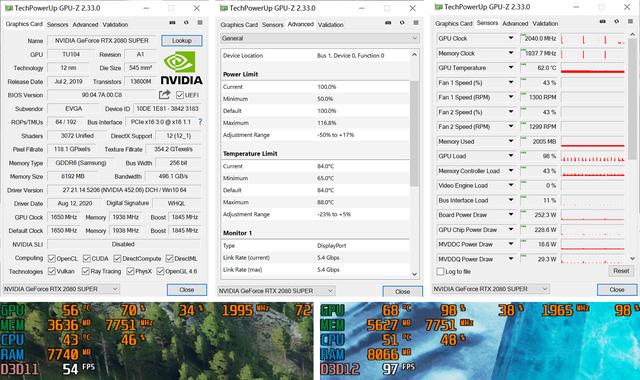This screenshot has width=640, height=380.
Task: Open the hamburger menu in middle GPU-Z window
Action: click(x=416, y=23)
